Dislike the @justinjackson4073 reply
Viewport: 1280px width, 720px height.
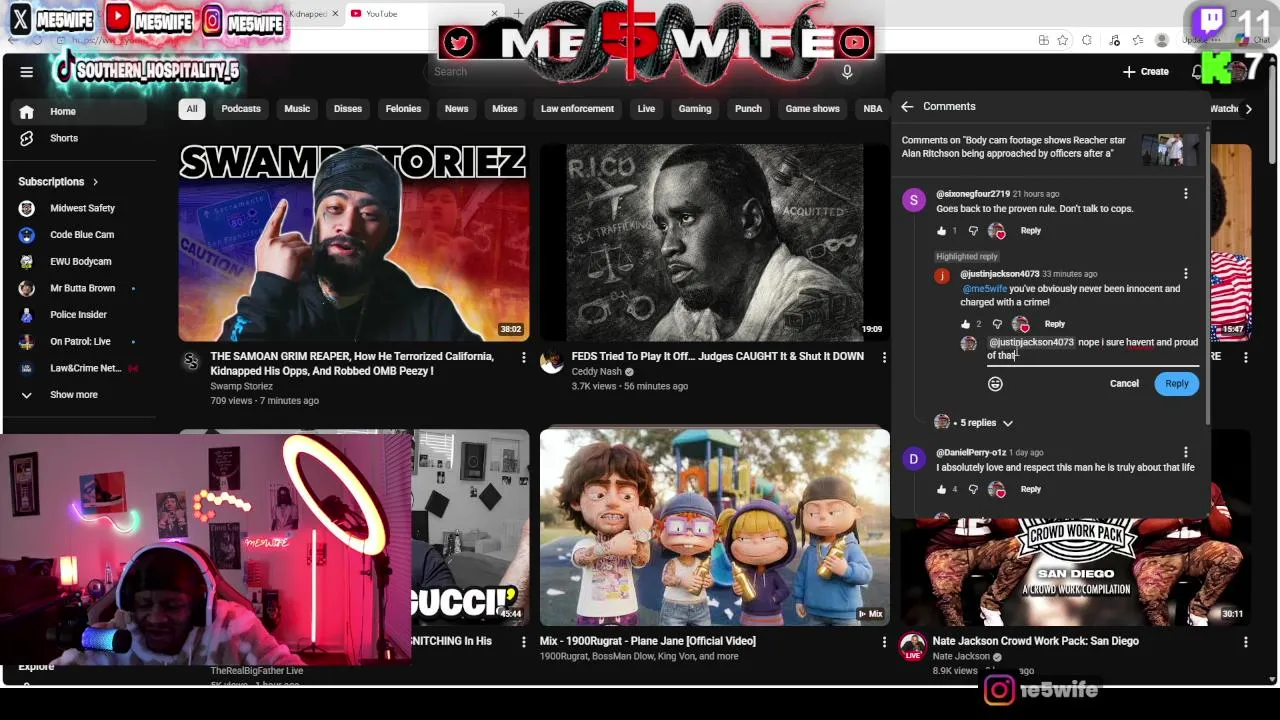tap(997, 324)
